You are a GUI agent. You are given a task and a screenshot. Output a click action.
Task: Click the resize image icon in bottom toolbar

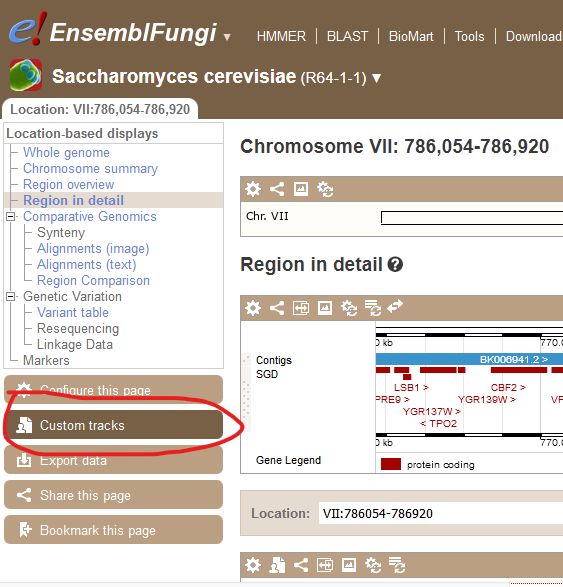325,565
